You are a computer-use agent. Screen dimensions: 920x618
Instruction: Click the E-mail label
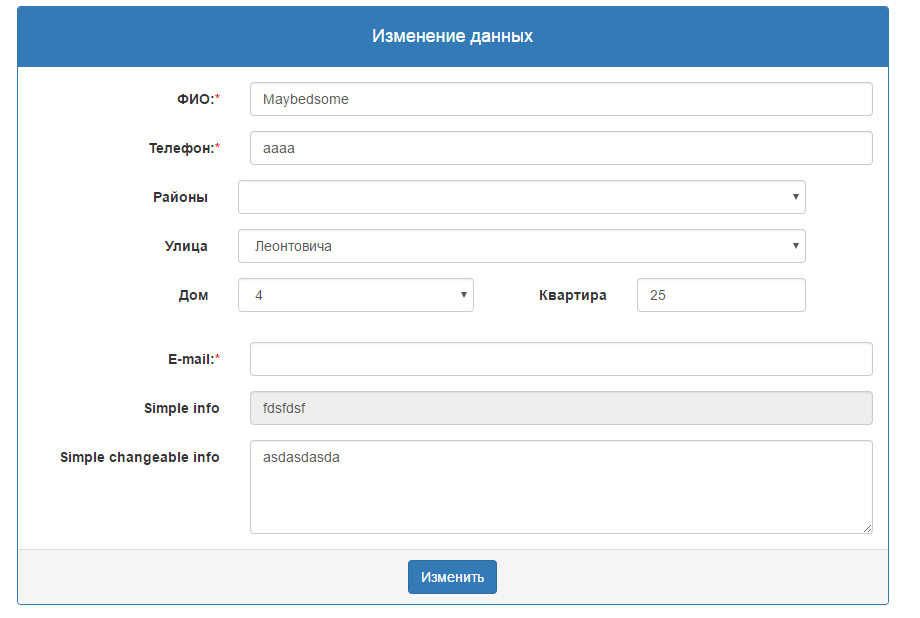[x=194, y=359]
